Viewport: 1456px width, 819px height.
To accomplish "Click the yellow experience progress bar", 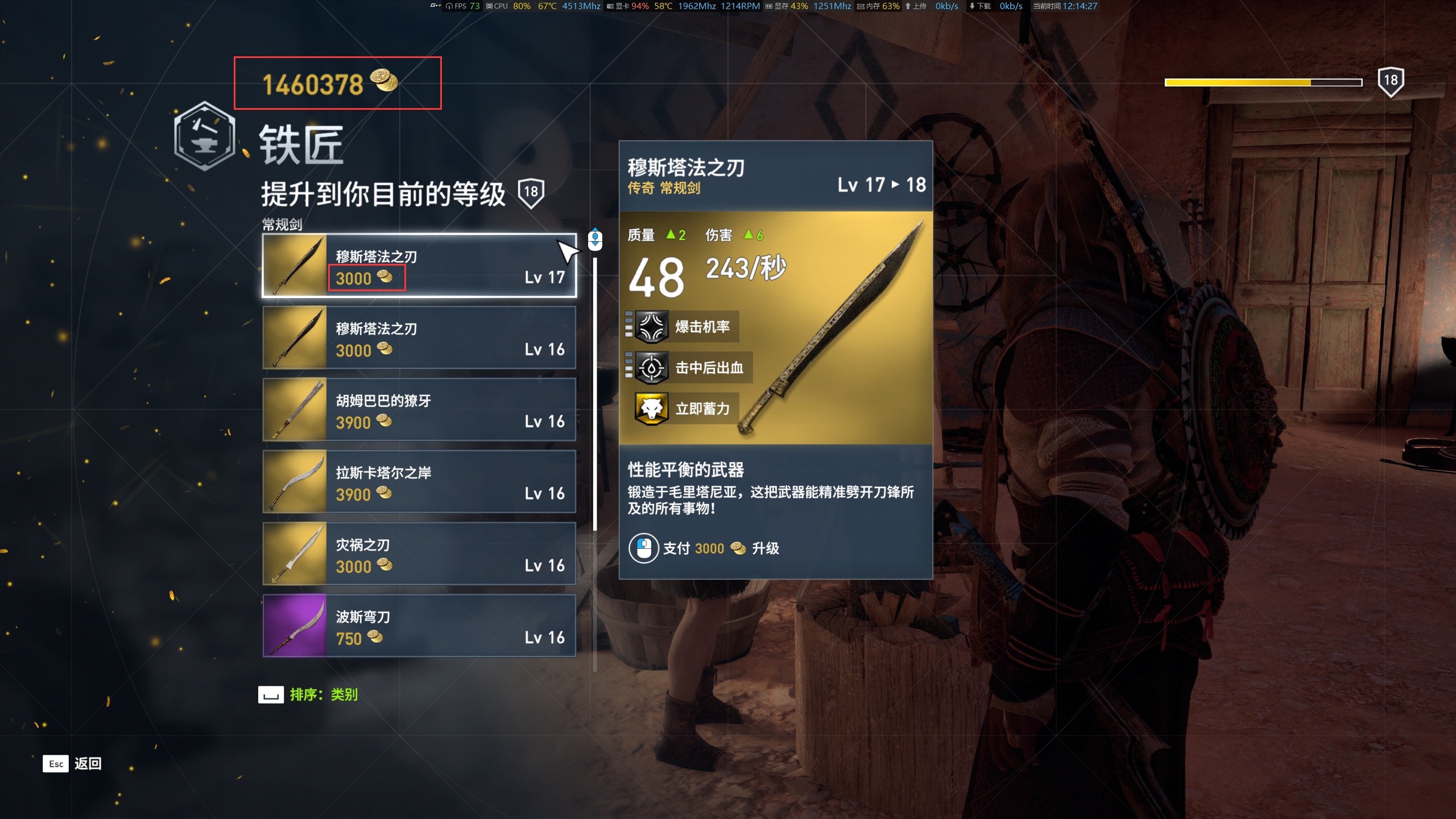I will coord(1263,82).
